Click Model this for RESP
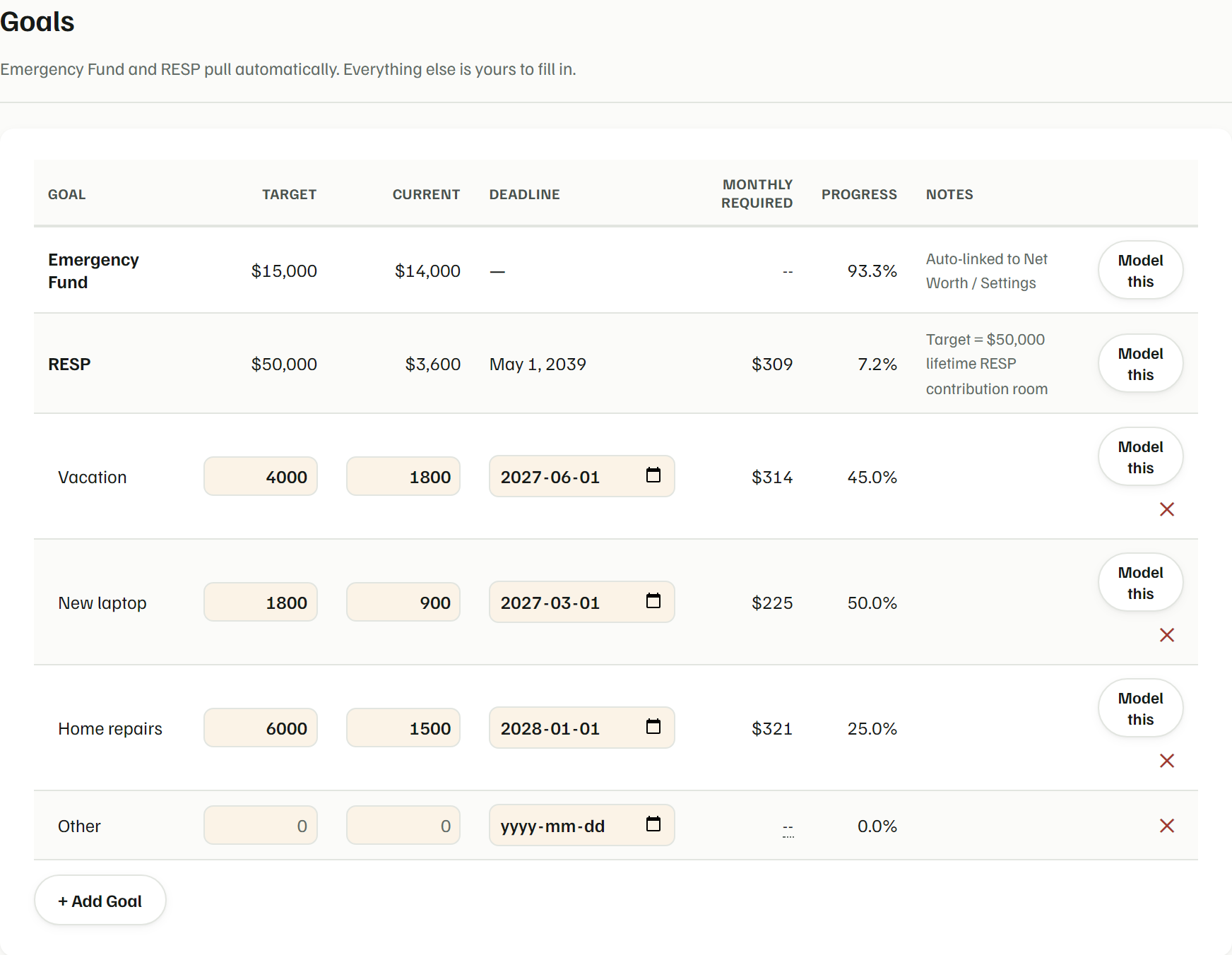 [x=1140, y=364]
